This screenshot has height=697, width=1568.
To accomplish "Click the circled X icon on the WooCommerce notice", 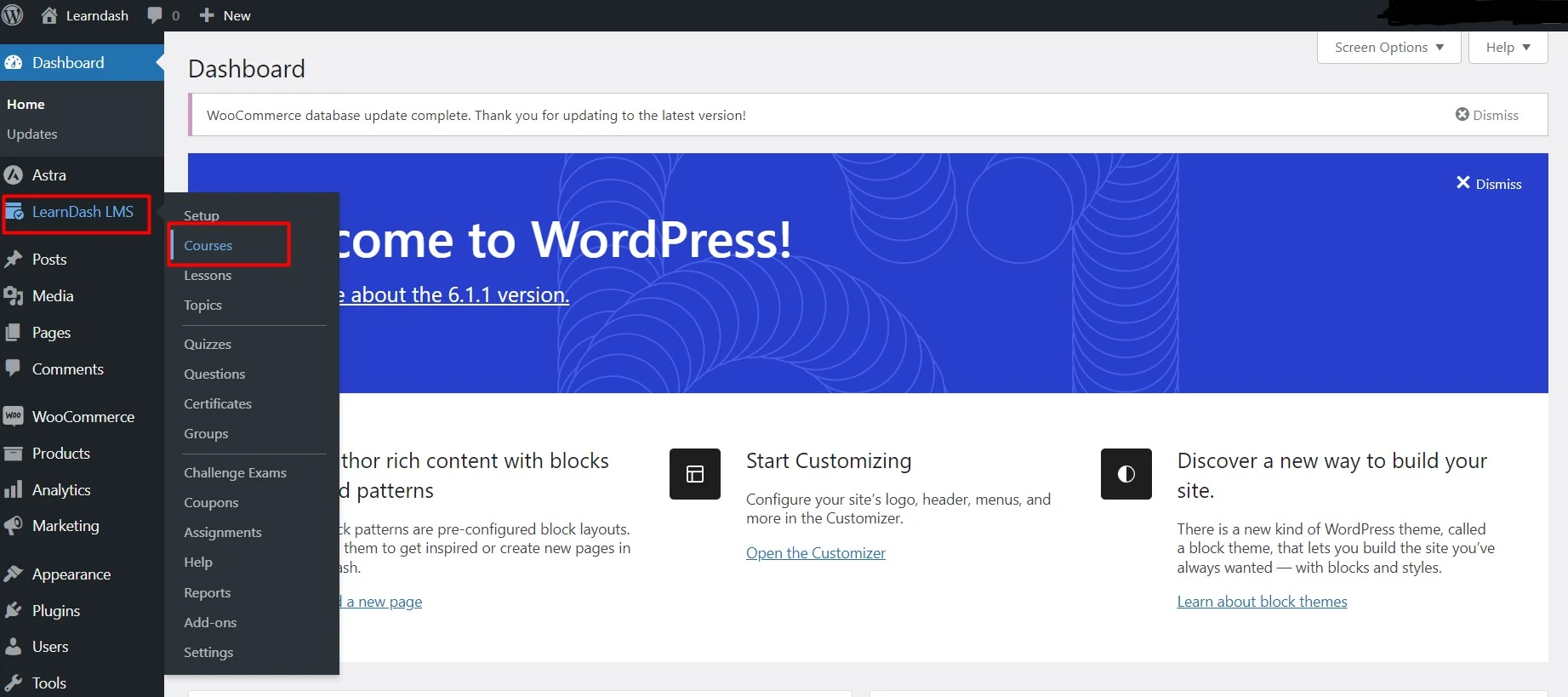I will 1463,114.
